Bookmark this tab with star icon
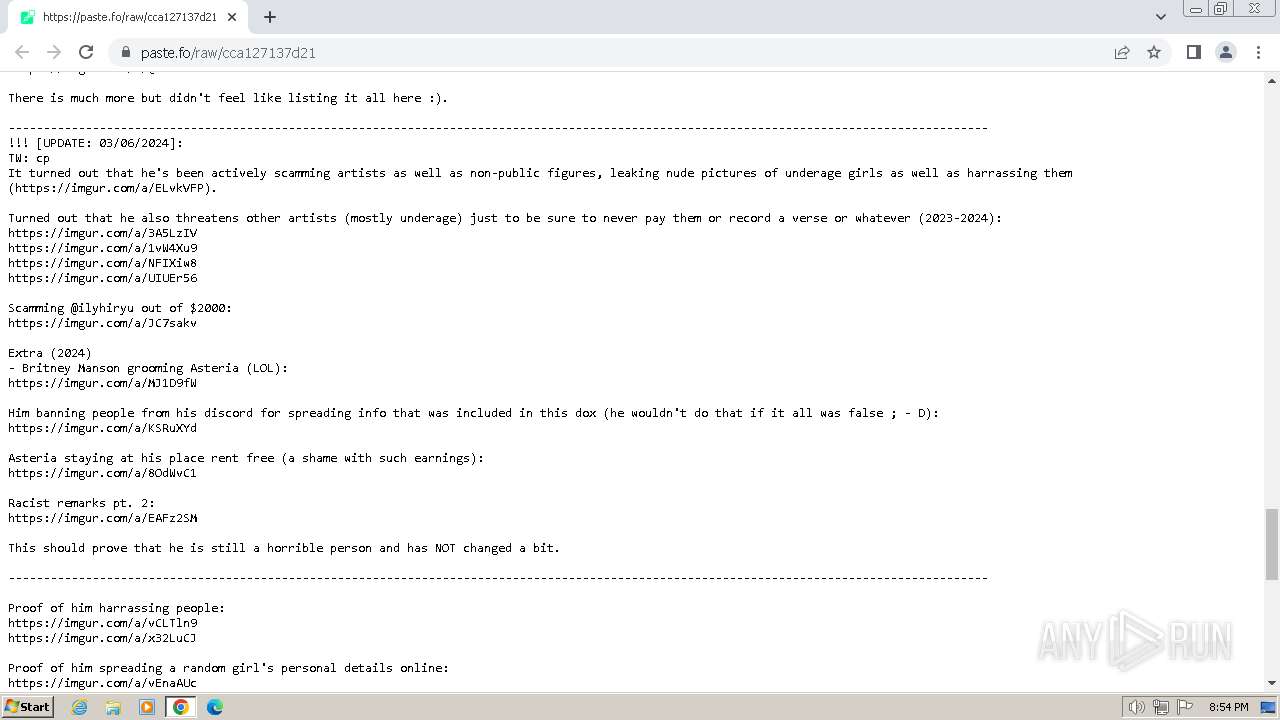 click(1154, 52)
